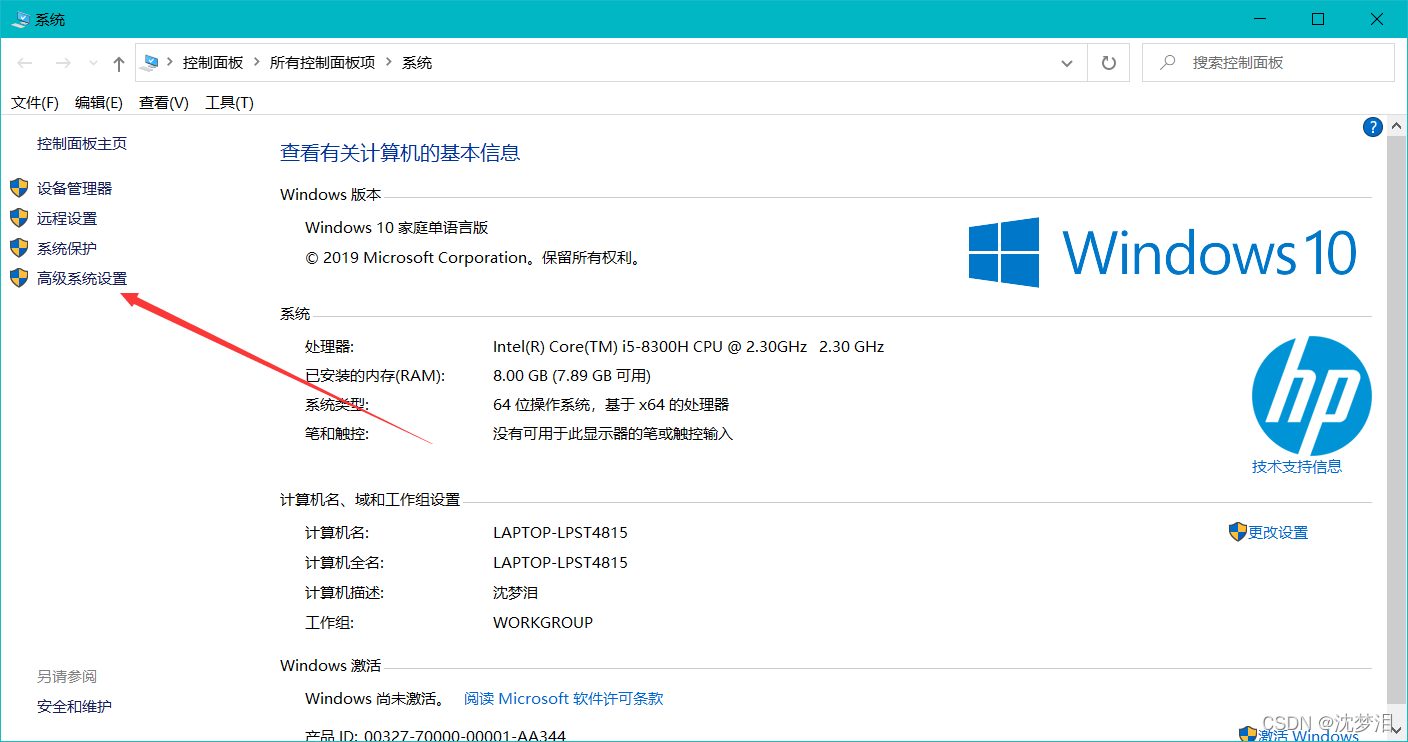Open 阅读 Microsoft 软件许可条款 link
The height and width of the screenshot is (742, 1408).
click(564, 699)
